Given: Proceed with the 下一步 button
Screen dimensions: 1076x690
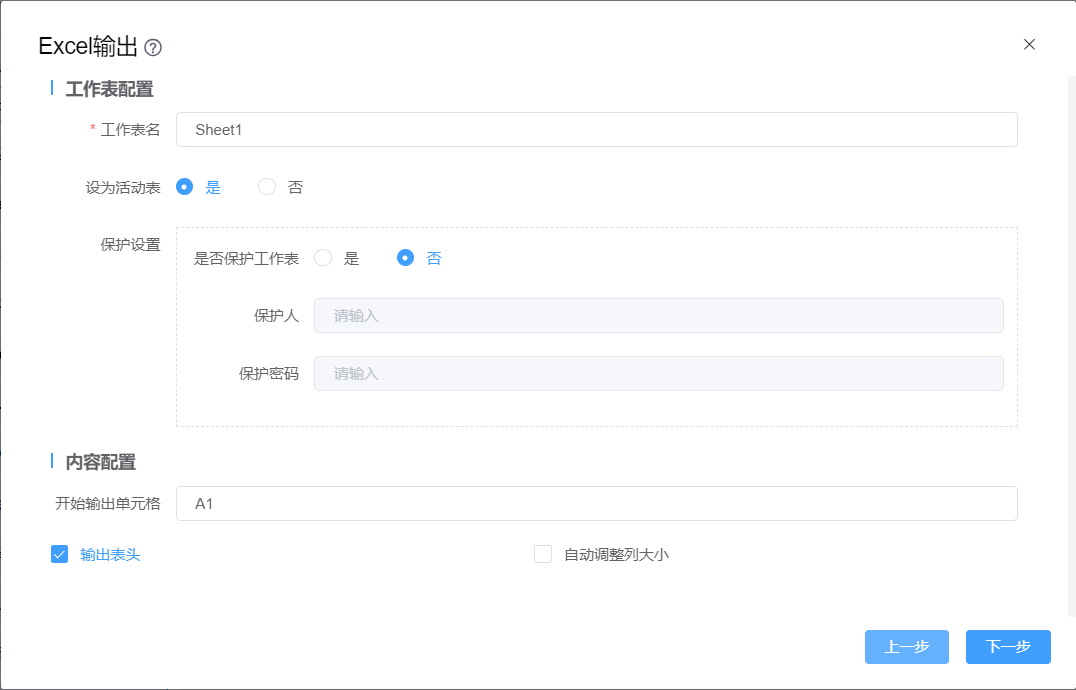Looking at the screenshot, I should (1008, 647).
